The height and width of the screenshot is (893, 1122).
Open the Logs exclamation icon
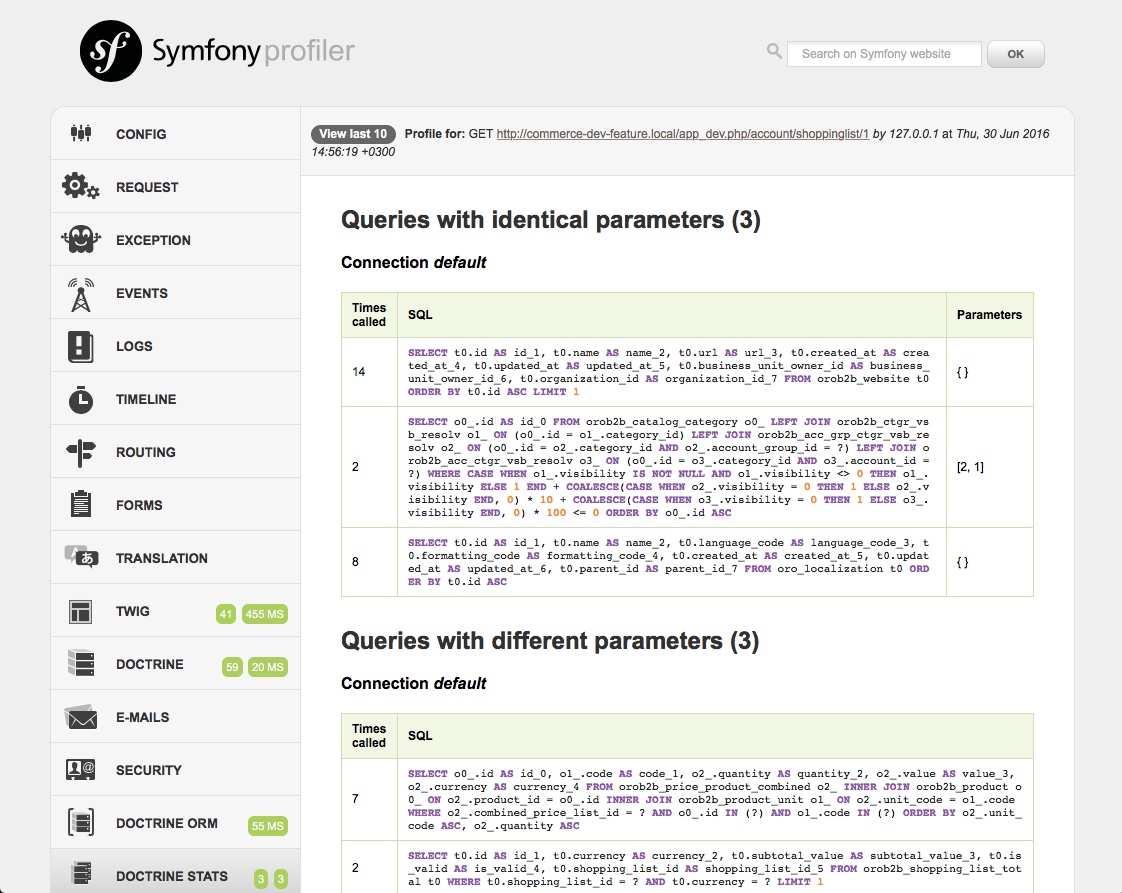point(81,346)
